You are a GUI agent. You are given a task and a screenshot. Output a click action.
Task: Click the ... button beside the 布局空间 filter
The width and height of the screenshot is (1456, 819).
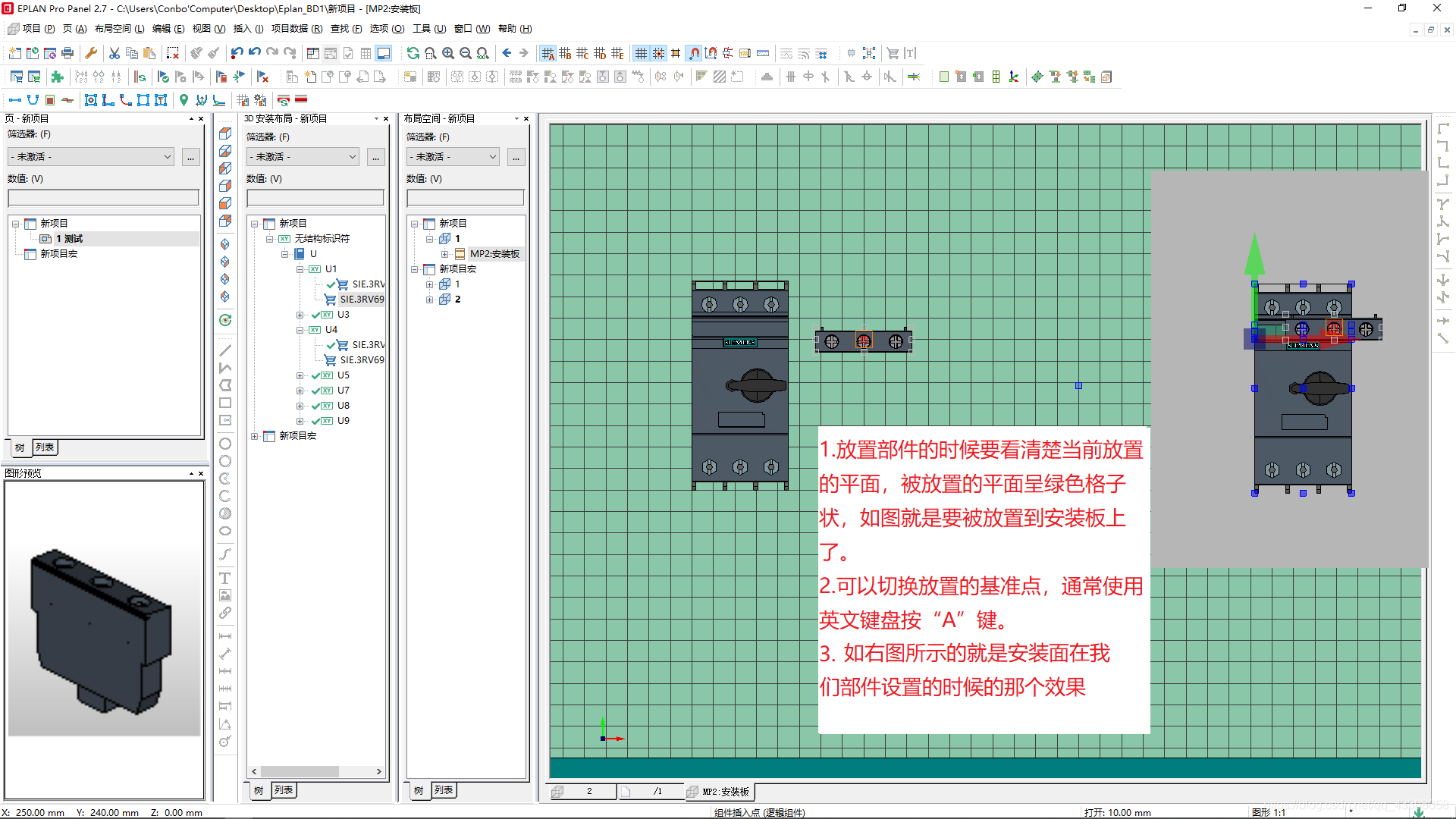click(x=516, y=157)
